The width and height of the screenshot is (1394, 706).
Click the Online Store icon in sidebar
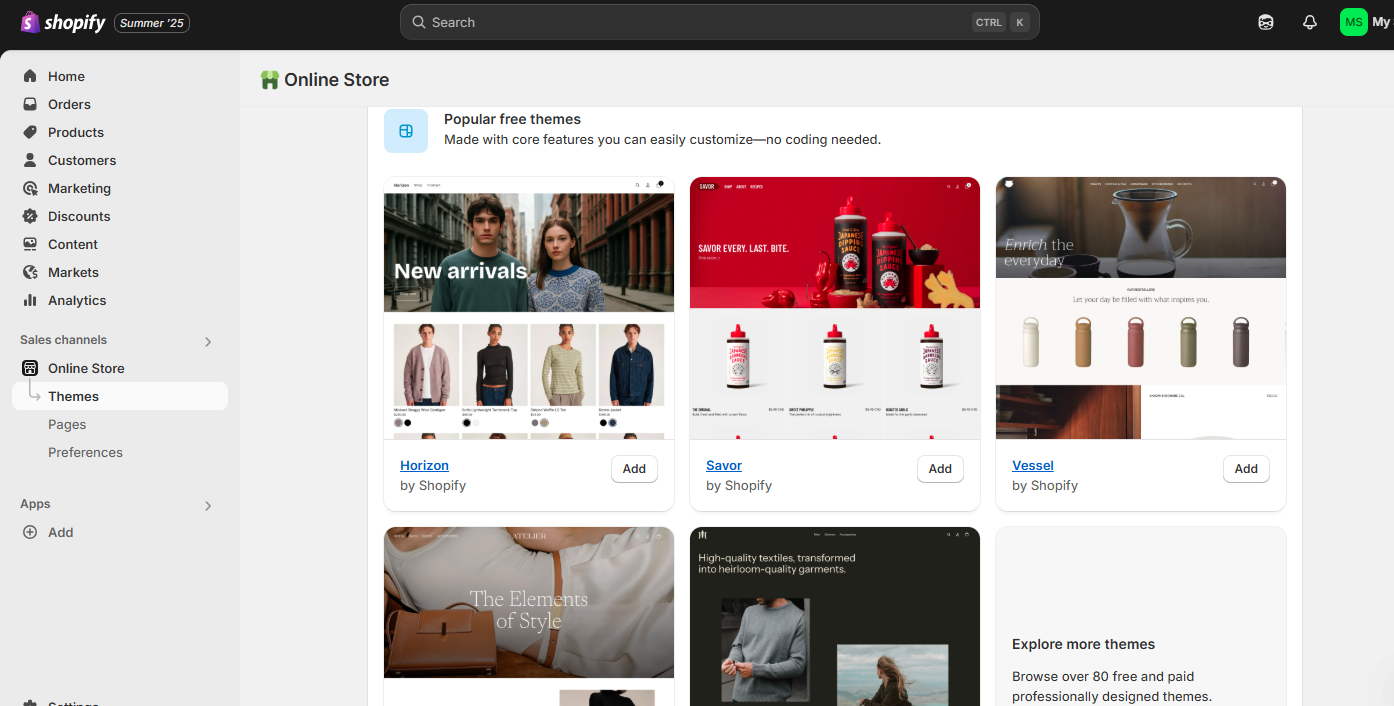coord(30,368)
